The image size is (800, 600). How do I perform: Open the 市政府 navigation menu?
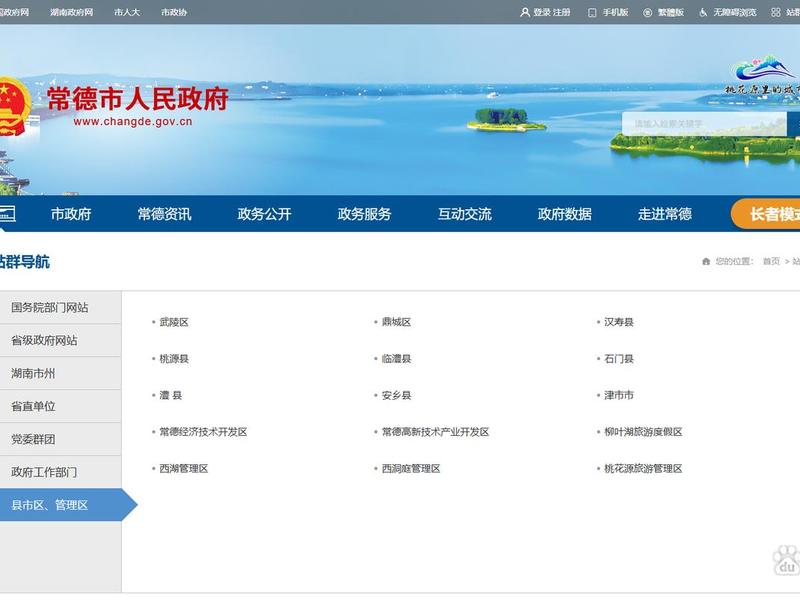(71, 214)
